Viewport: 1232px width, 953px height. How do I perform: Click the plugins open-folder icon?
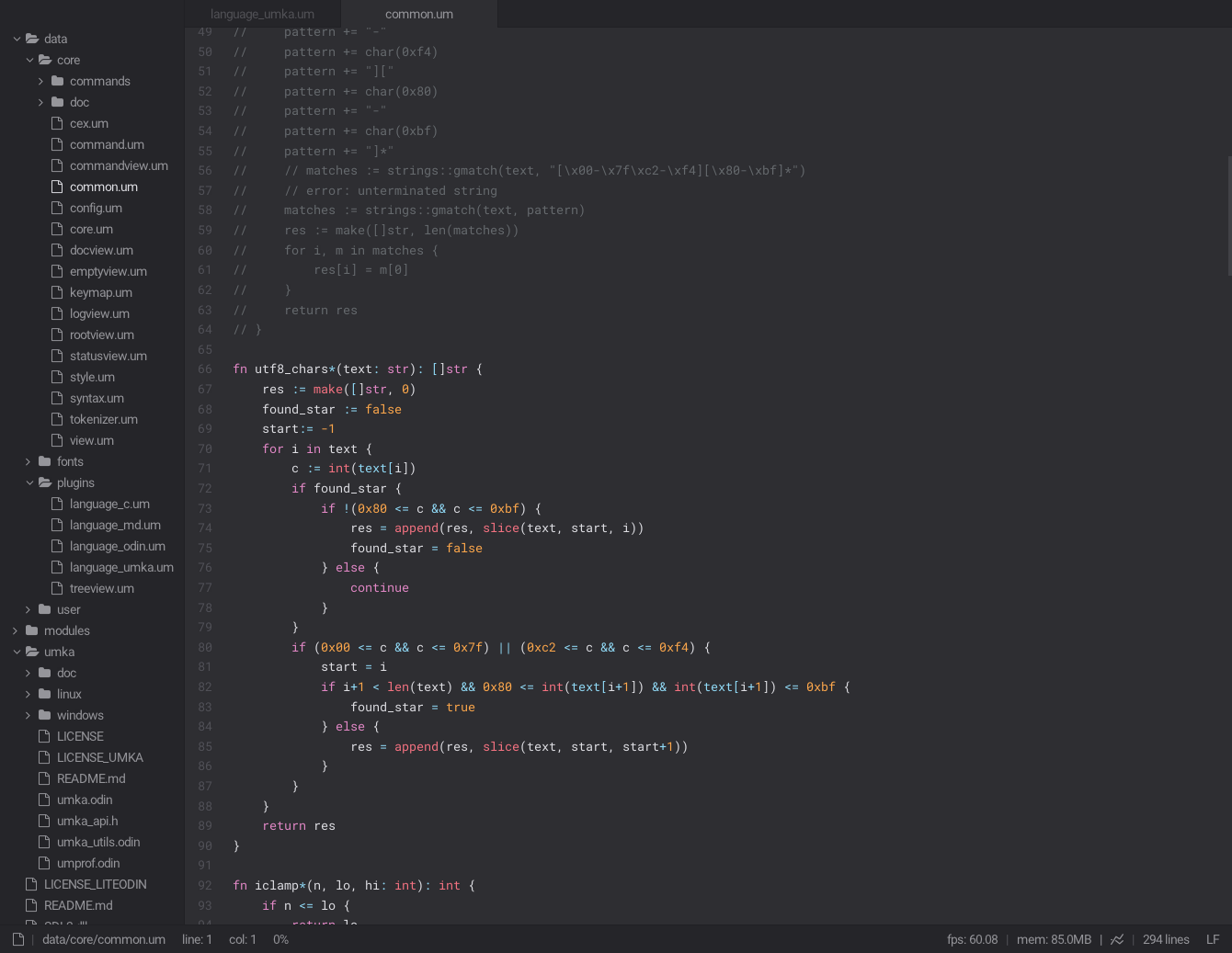(45, 482)
